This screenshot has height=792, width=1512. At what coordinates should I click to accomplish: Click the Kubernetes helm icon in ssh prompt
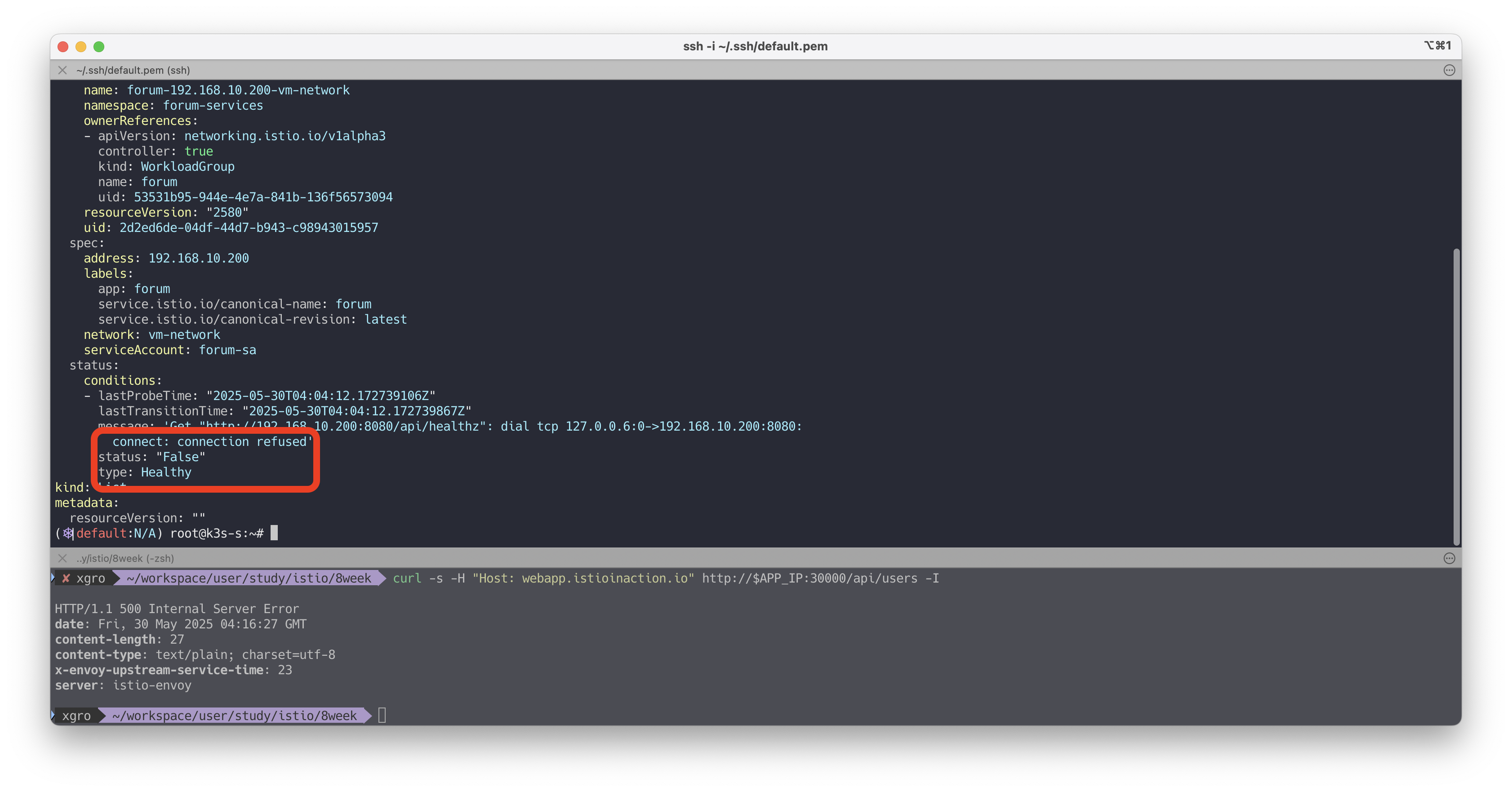click(68, 533)
